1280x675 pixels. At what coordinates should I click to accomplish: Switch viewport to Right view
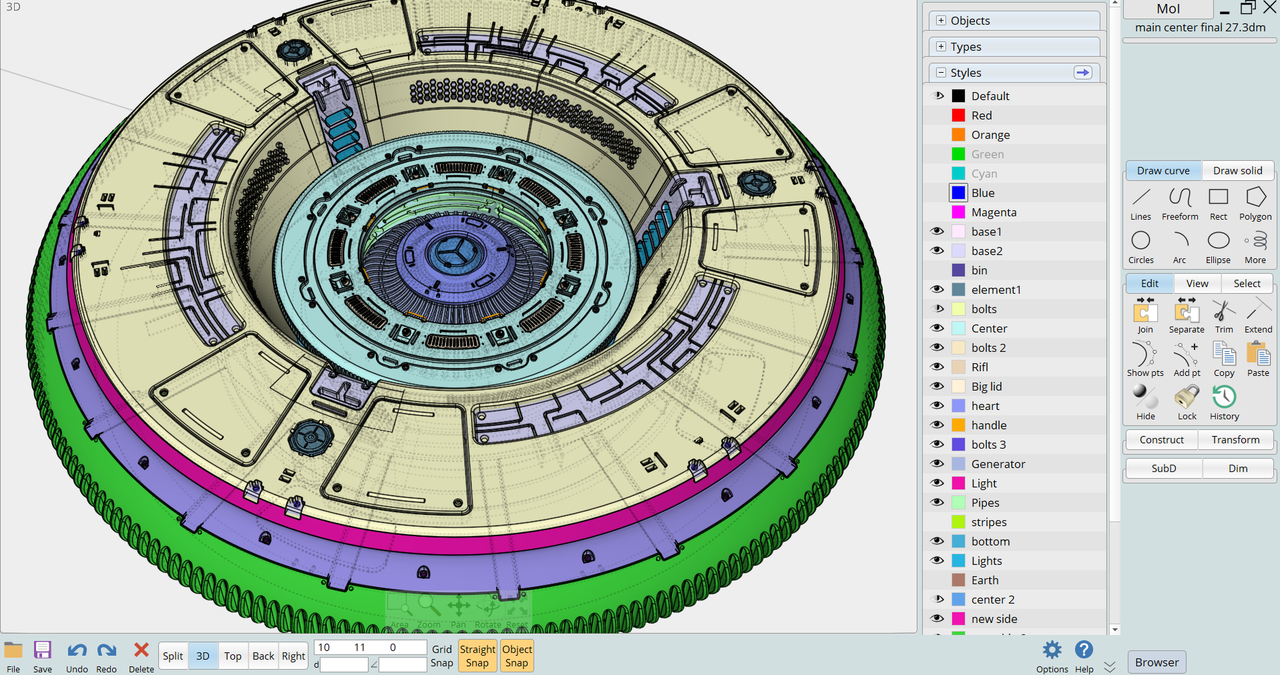(293, 656)
